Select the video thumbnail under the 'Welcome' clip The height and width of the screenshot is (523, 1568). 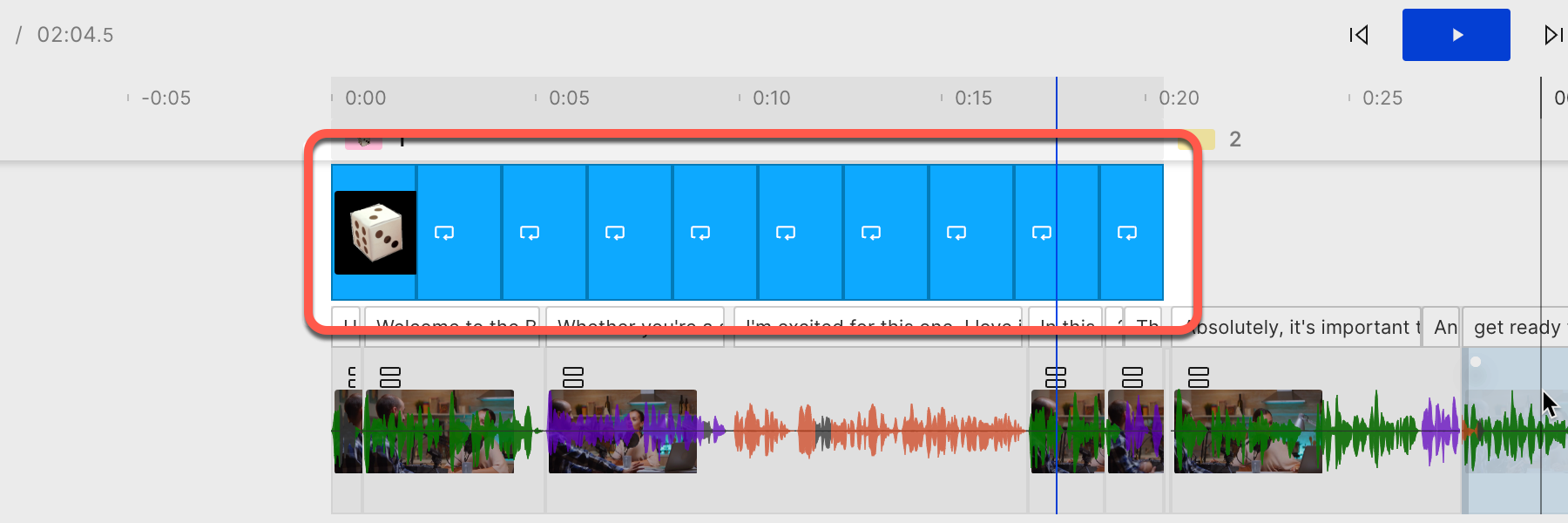pyautogui.click(x=439, y=431)
